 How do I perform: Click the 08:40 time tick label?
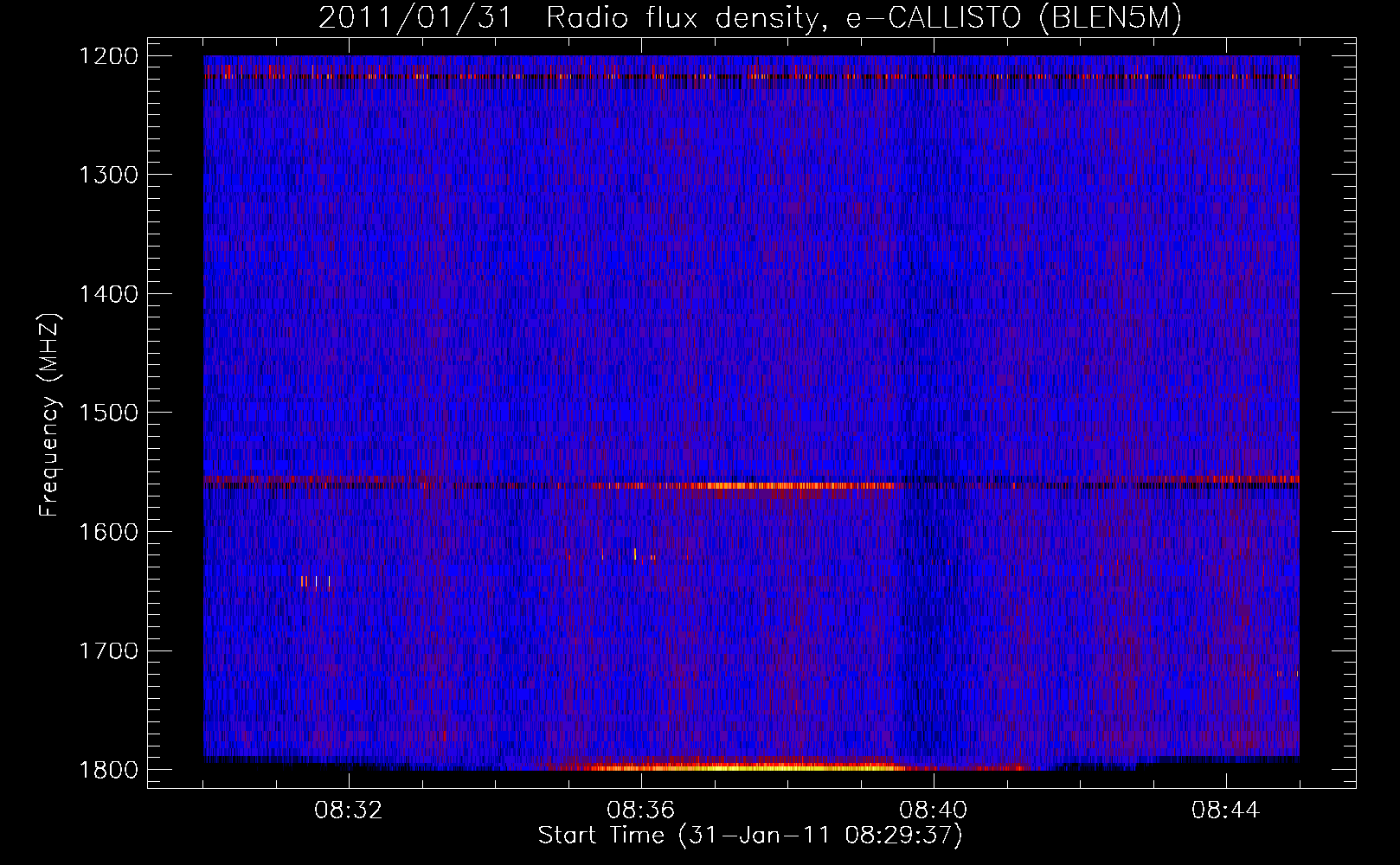click(x=934, y=811)
